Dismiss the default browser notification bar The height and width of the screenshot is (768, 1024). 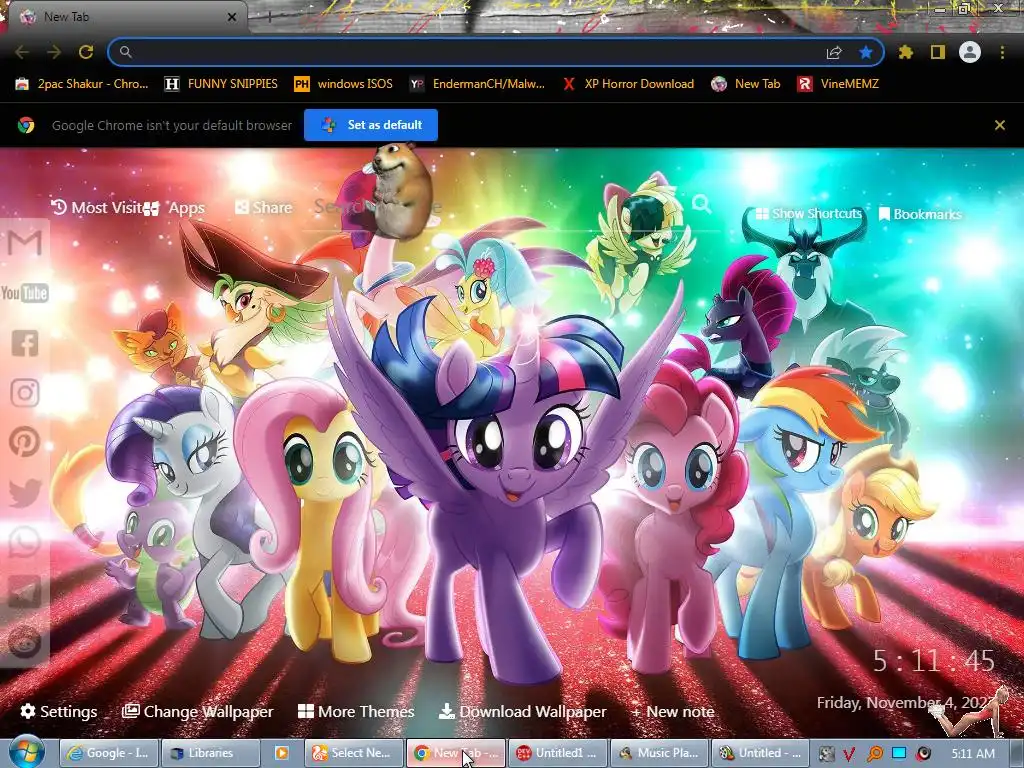point(999,125)
